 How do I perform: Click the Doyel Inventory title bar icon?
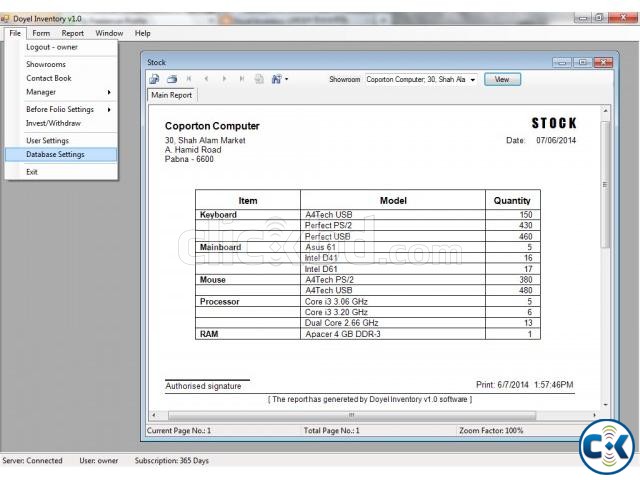(x=5, y=19)
